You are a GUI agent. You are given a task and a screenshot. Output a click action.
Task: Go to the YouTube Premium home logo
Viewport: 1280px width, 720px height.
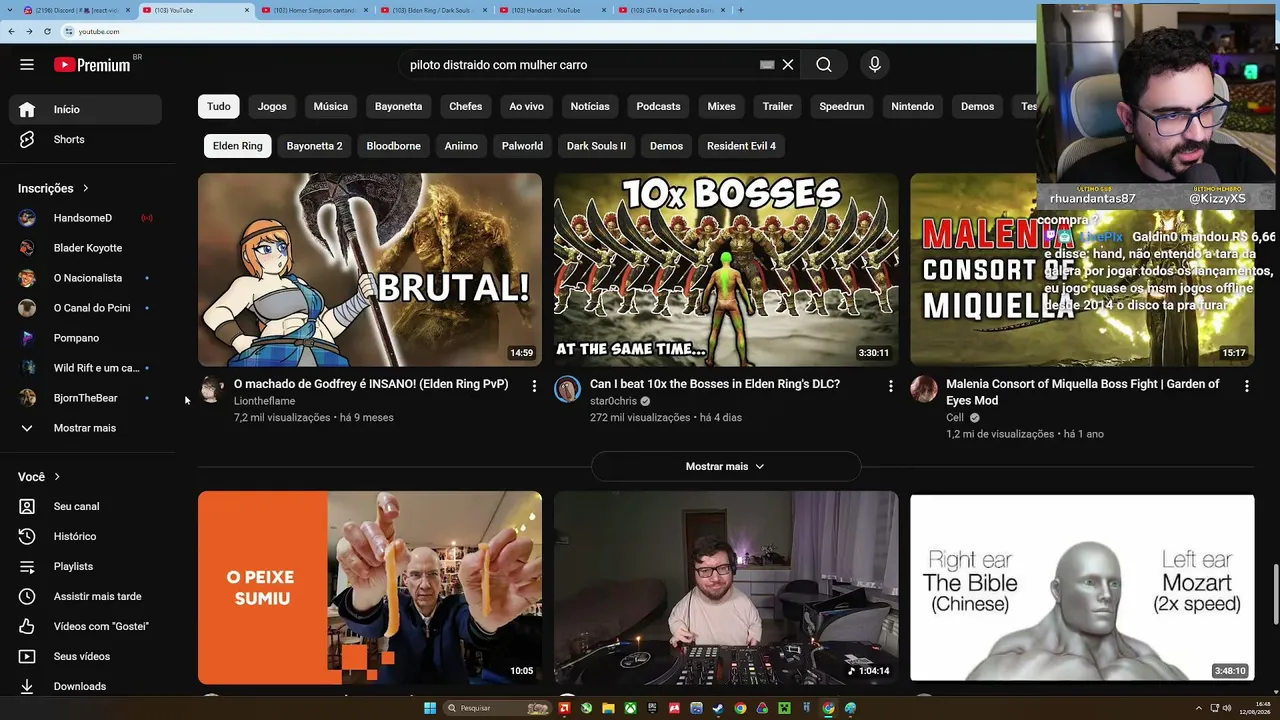92,65
